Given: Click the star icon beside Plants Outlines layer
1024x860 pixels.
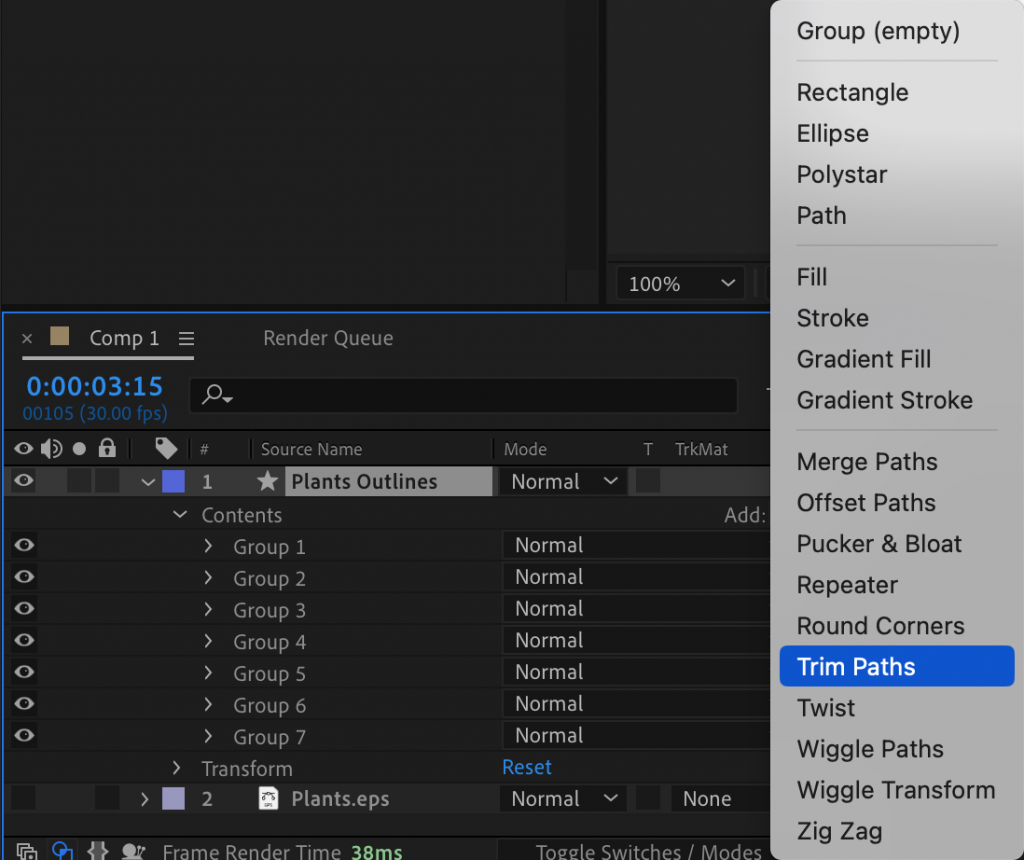Looking at the screenshot, I should point(266,481).
